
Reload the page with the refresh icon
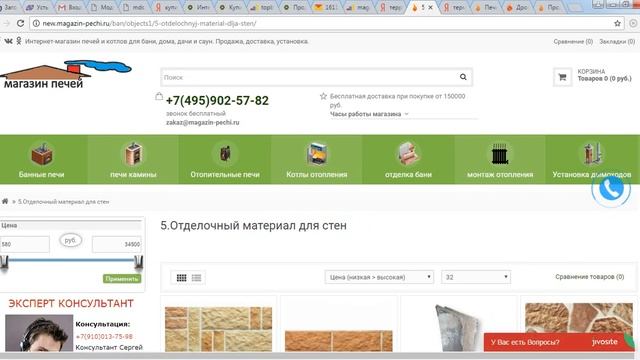click(x=20, y=24)
